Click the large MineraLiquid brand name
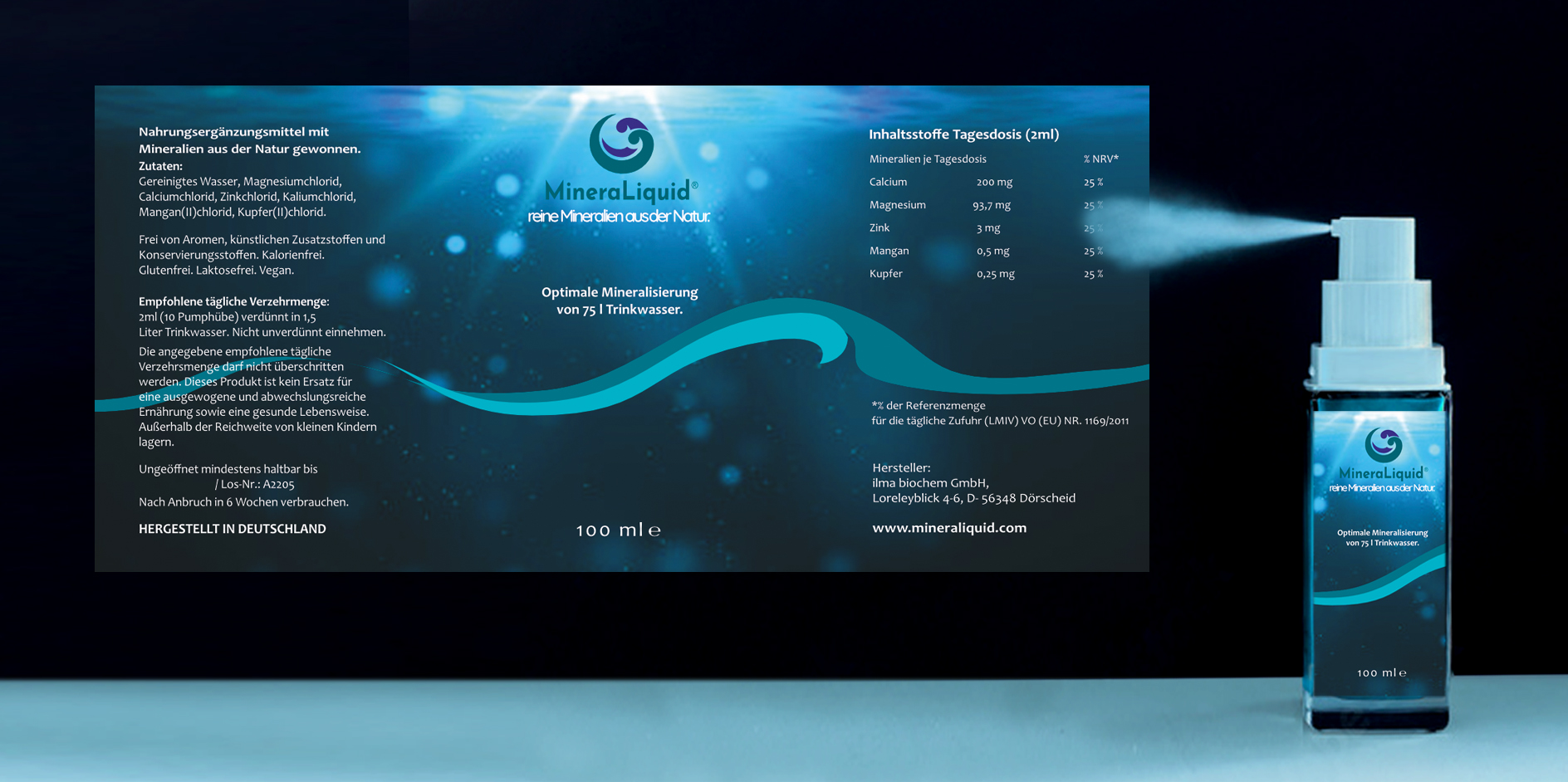This screenshot has width=1568, height=782. click(x=620, y=191)
